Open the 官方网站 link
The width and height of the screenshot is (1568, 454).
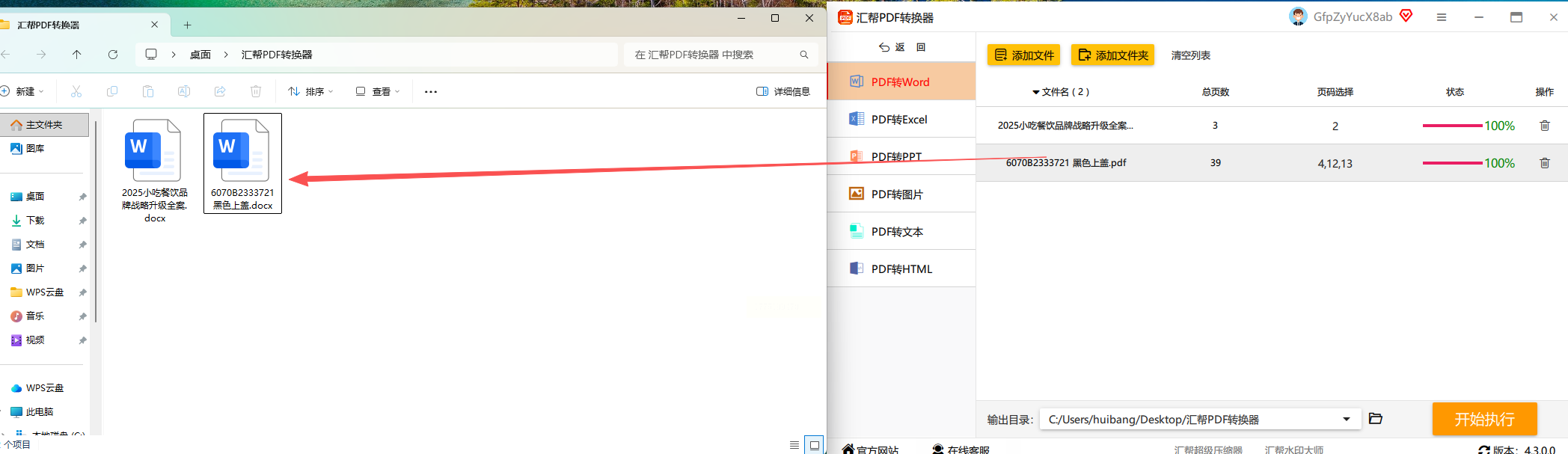870,450
